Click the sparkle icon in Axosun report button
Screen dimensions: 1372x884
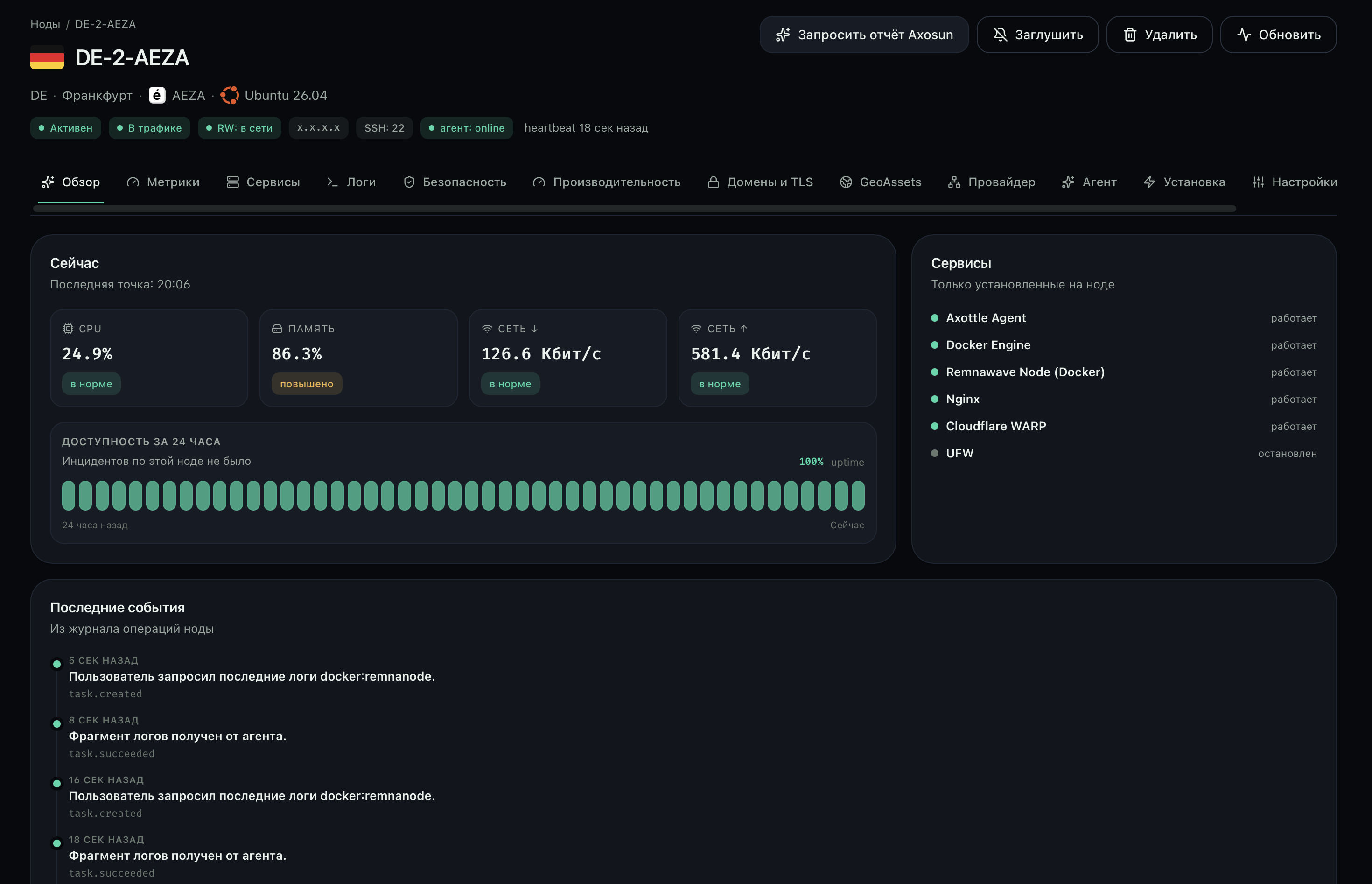783,35
